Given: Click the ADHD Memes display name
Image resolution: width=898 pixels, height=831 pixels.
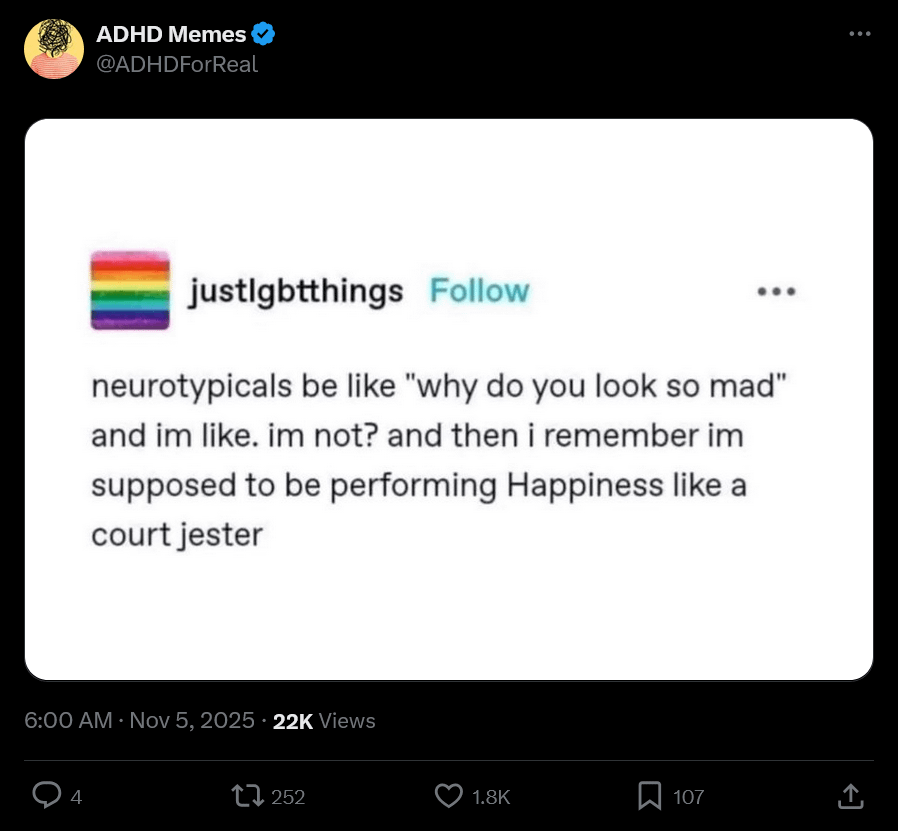Looking at the screenshot, I should [171, 34].
